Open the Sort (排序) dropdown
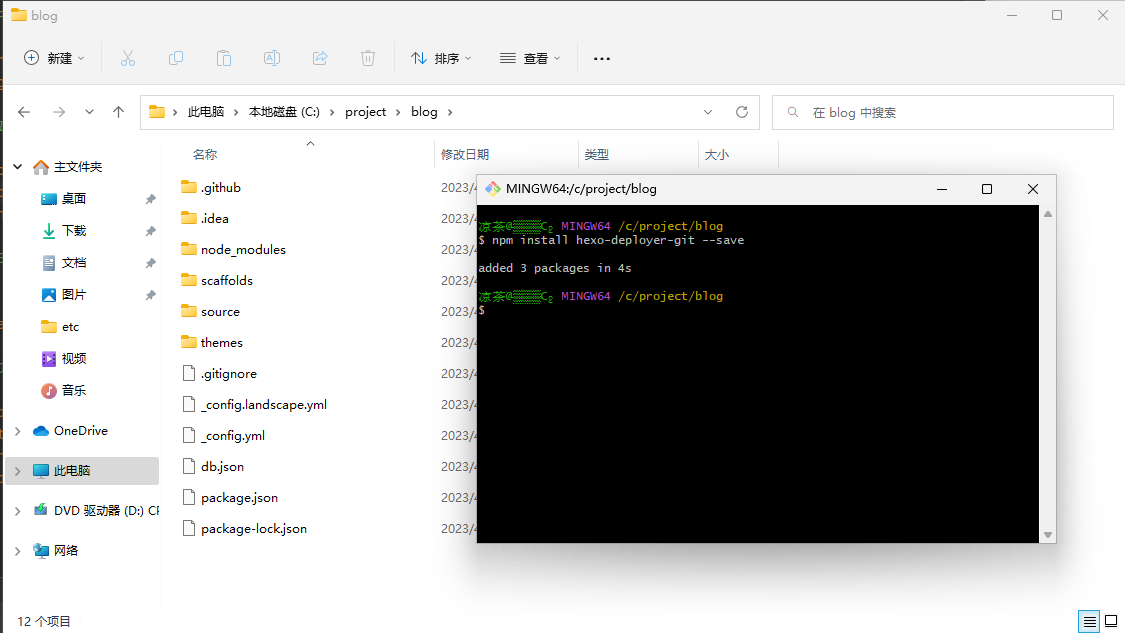 [441, 58]
